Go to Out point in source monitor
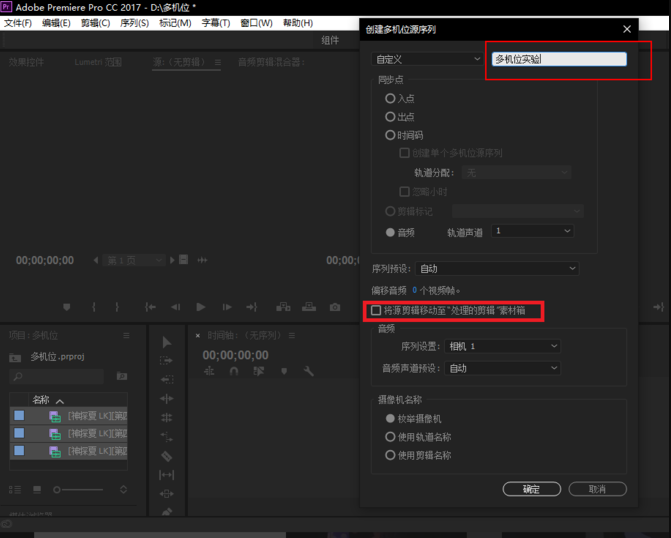This screenshot has height=538, width=671. (x=252, y=307)
